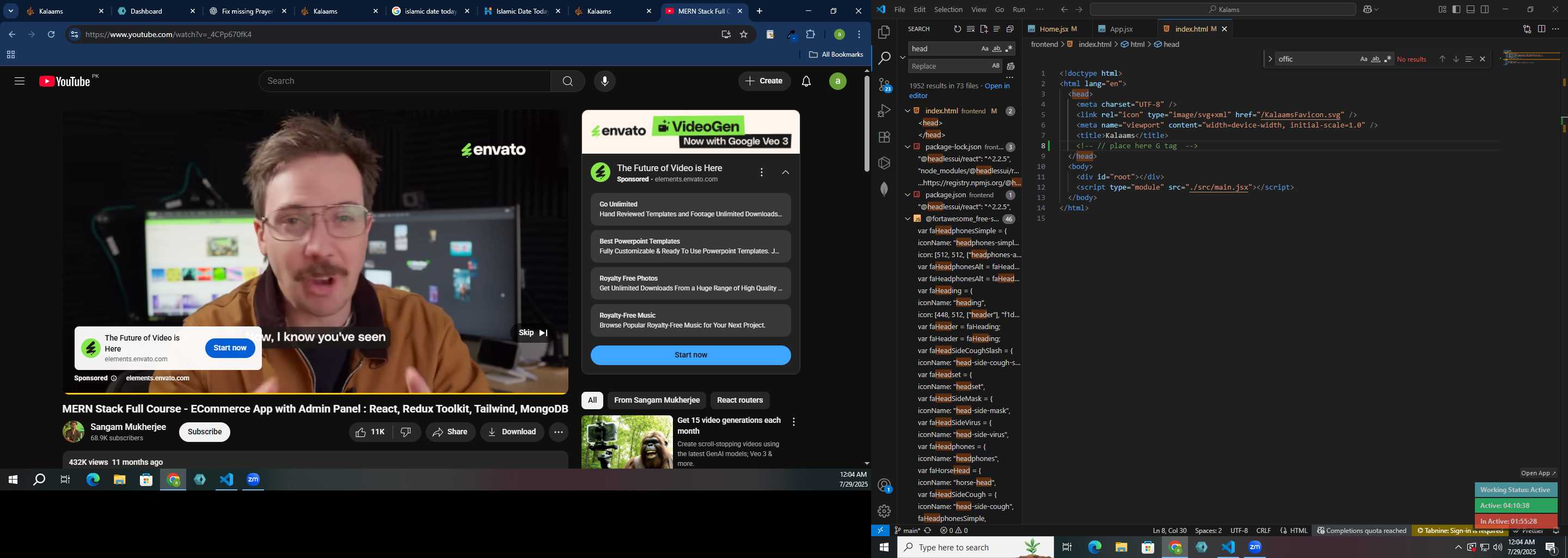Image resolution: width=1568 pixels, height=558 pixels.
Task: Toggle Match Case in Search panel input
Action: click(984, 48)
